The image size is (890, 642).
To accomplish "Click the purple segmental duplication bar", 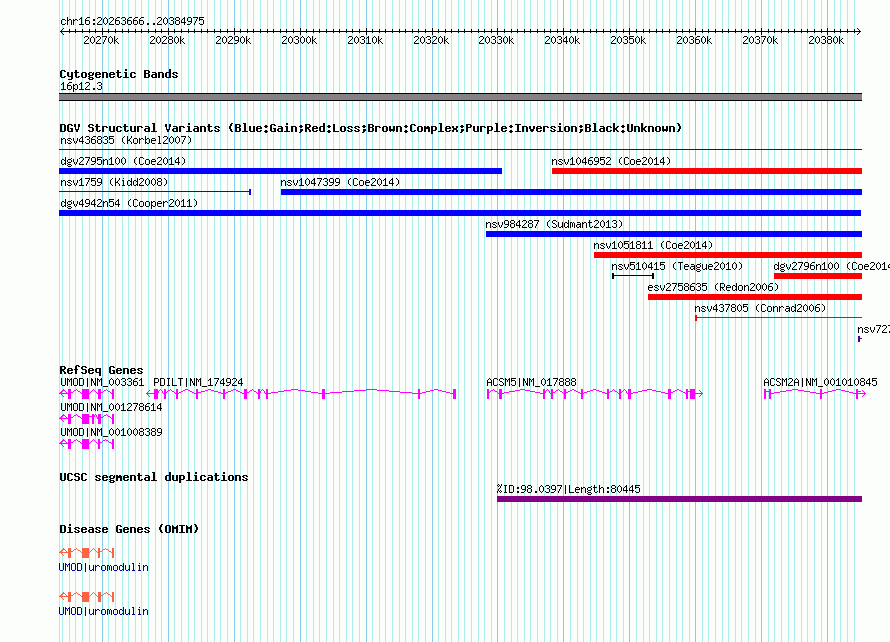I will coord(679,499).
